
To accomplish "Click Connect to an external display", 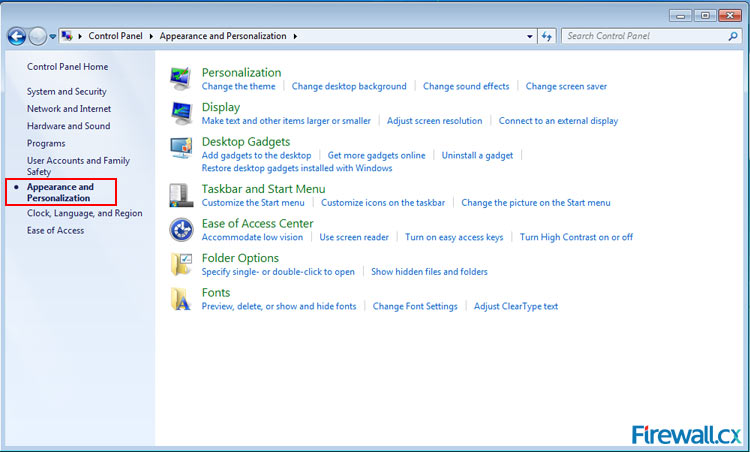I will click(x=558, y=121).
